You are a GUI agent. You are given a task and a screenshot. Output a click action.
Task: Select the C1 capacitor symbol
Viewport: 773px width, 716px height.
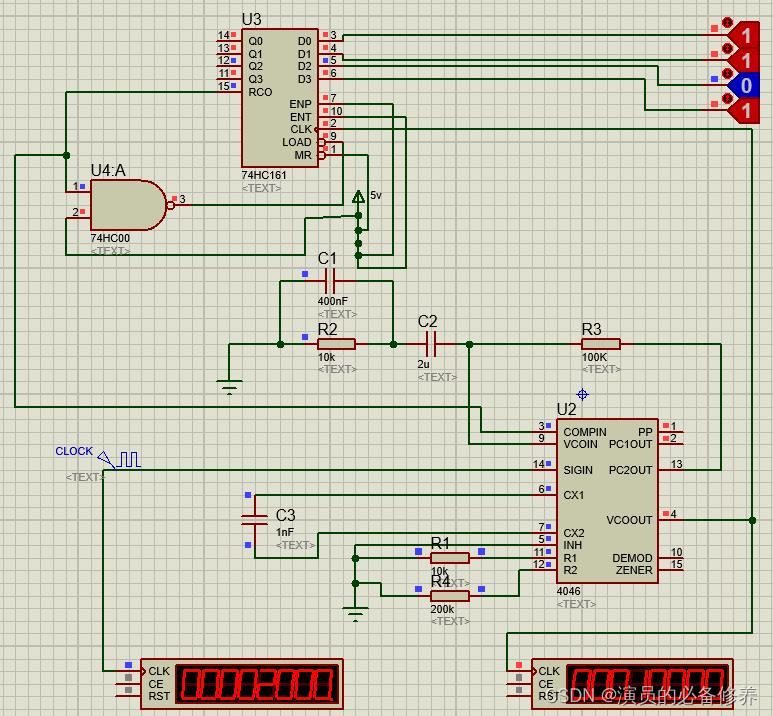point(329,281)
